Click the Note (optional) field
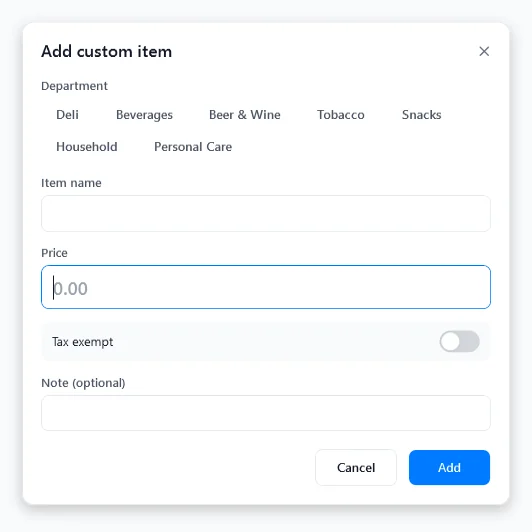This screenshot has width=532, height=532. pos(266,413)
